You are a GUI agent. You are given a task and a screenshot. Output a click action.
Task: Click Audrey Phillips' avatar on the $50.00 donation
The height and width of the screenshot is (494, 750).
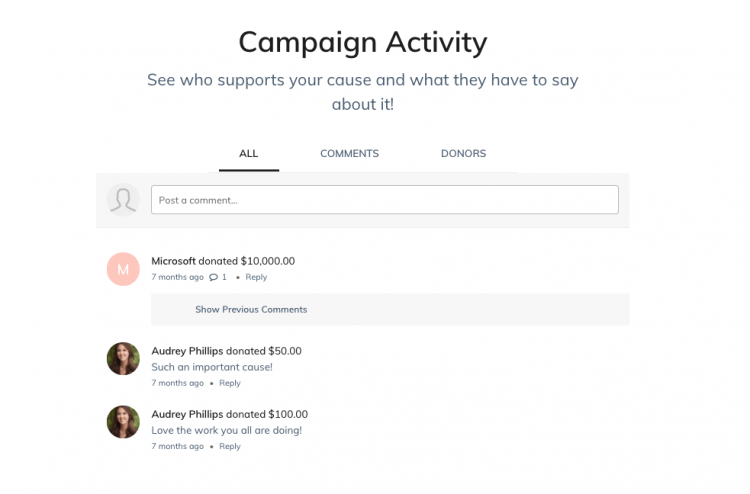(123, 359)
